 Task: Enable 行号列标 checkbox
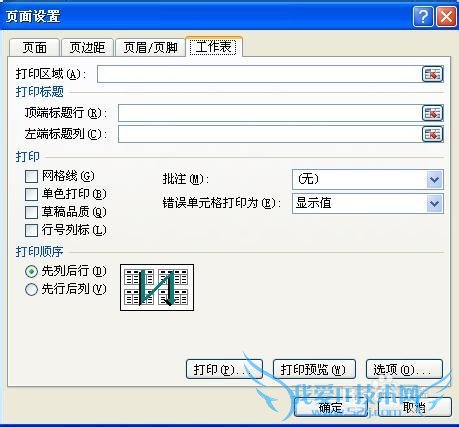(x=31, y=230)
